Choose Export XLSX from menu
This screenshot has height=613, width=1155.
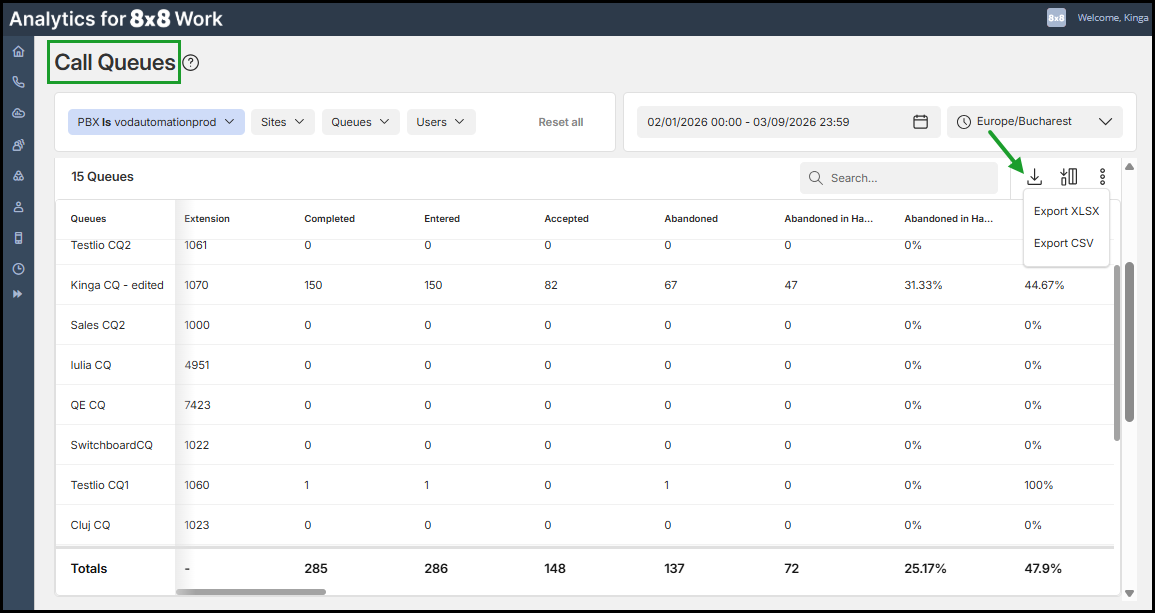click(1066, 211)
